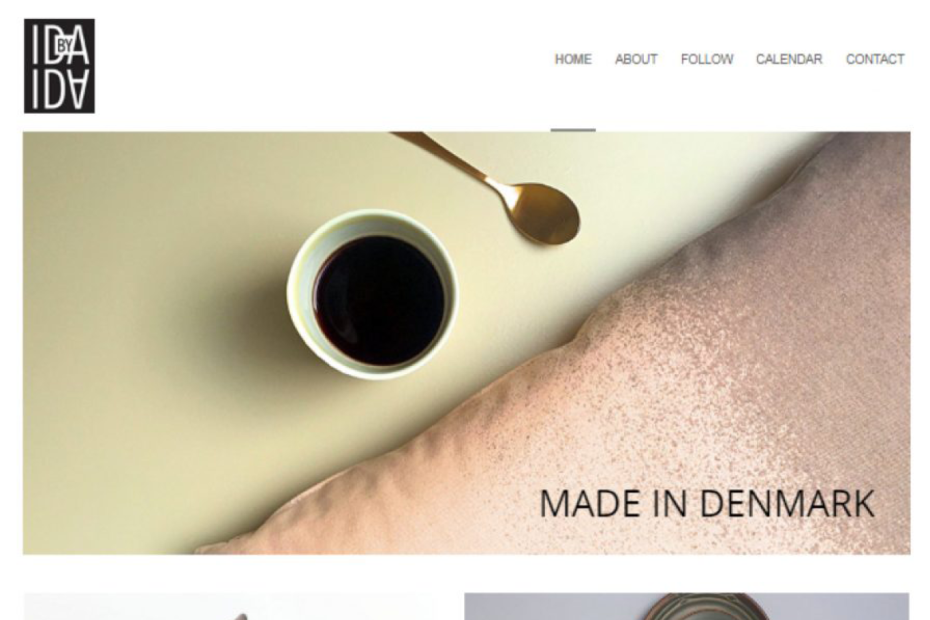
Task: Click the IDA by IDA logo
Action: pyautogui.click(x=59, y=66)
